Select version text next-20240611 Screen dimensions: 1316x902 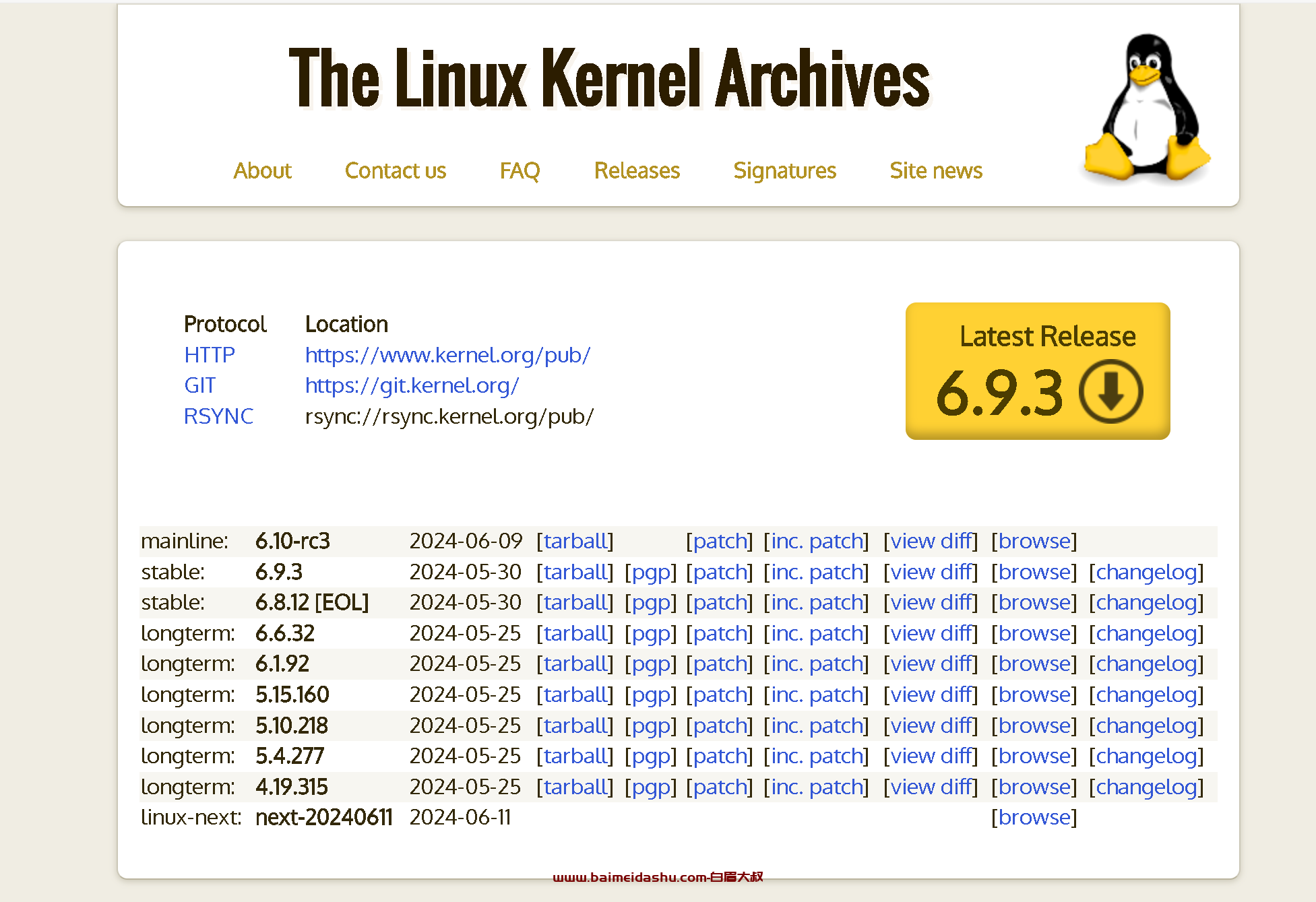click(323, 817)
